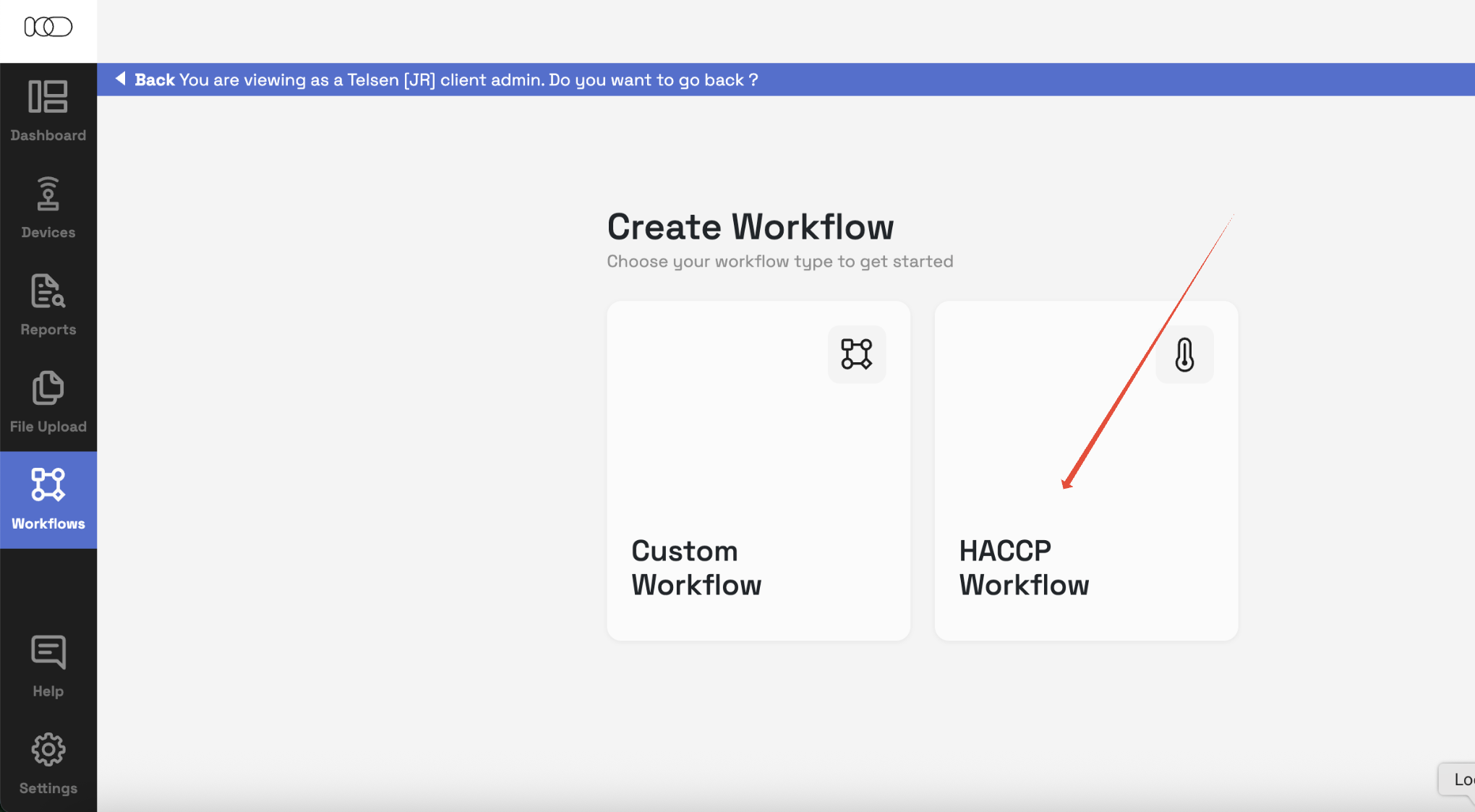Open the Reports document icon
This screenshot has width=1475, height=812.
point(48,291)
